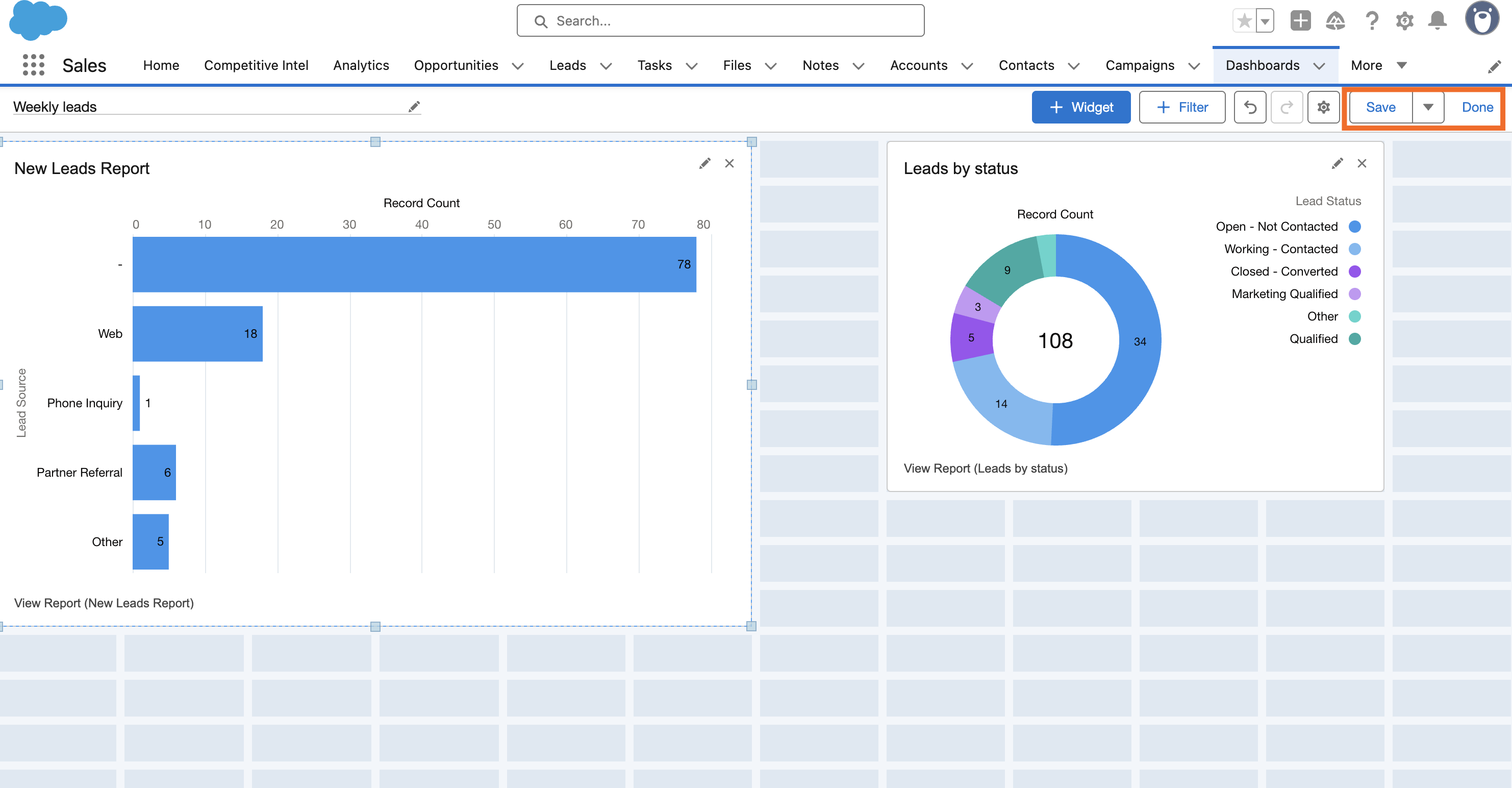
Task: Click the Marketing Qualified legend swatch
Action: point(1354,293)
